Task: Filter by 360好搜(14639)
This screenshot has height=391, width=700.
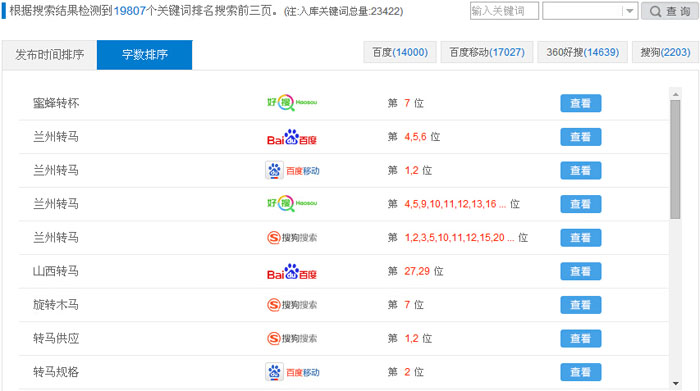Action: [583, 52]
